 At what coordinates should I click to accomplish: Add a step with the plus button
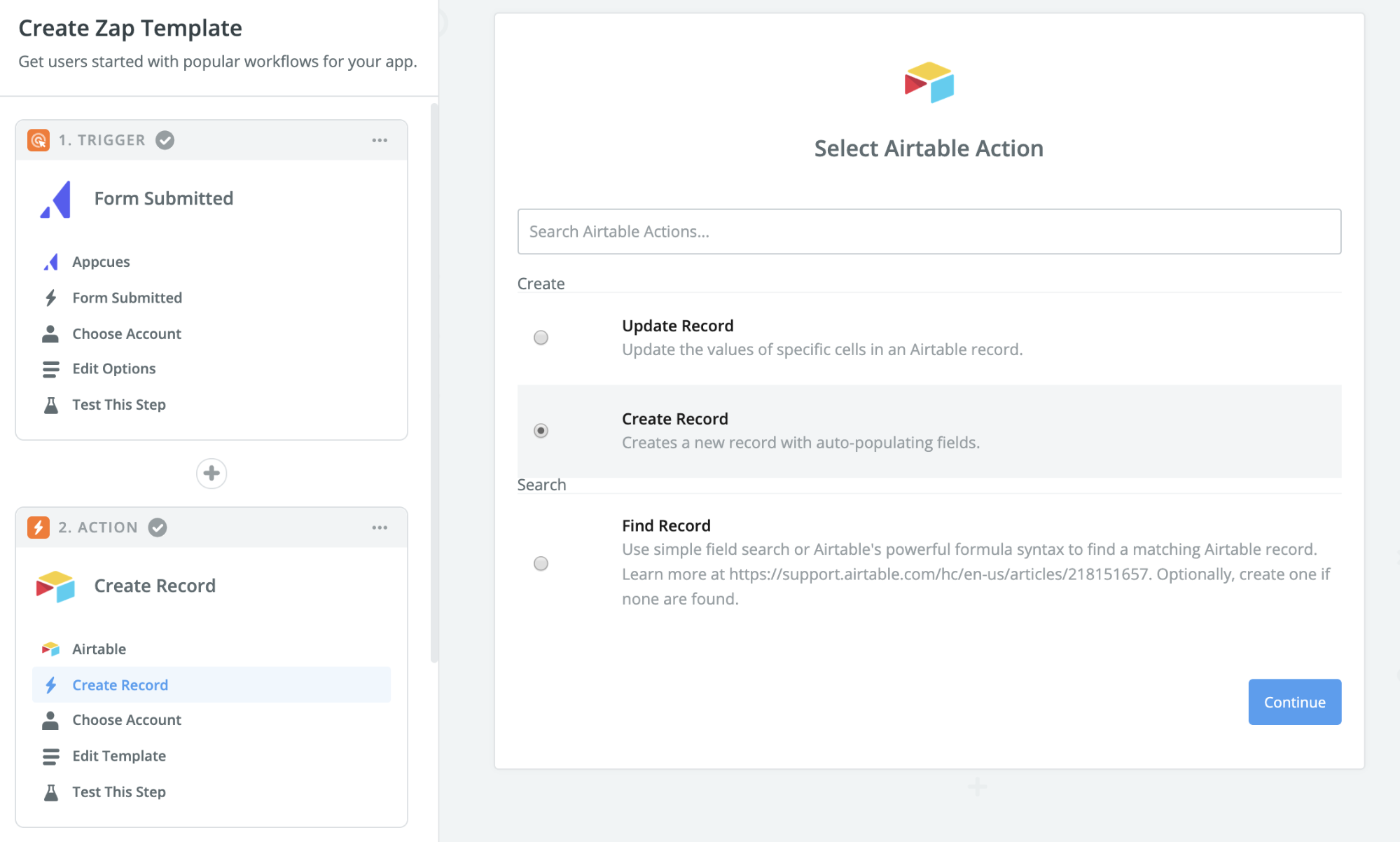click(x=212, y=474)
